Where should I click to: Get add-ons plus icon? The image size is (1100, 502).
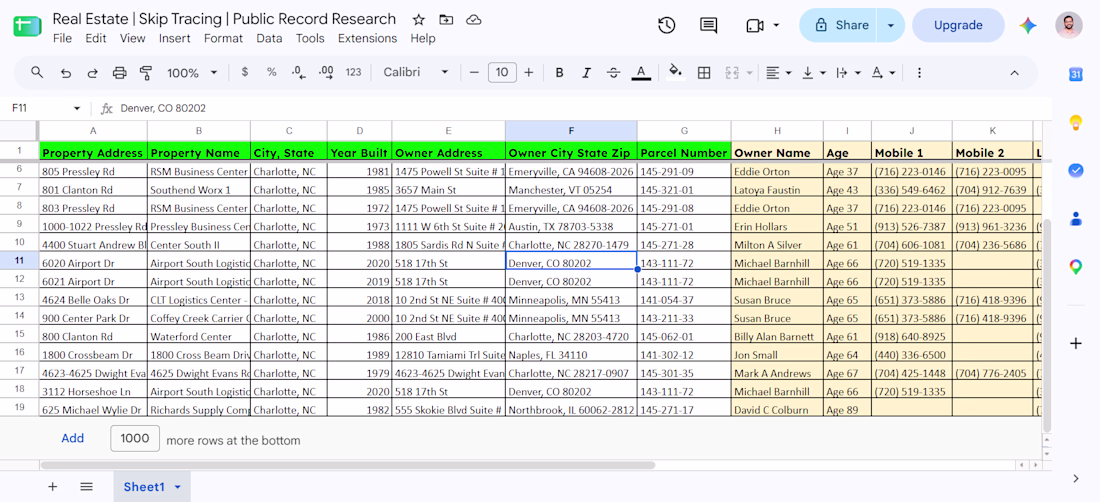click(x=1075, y=344)
